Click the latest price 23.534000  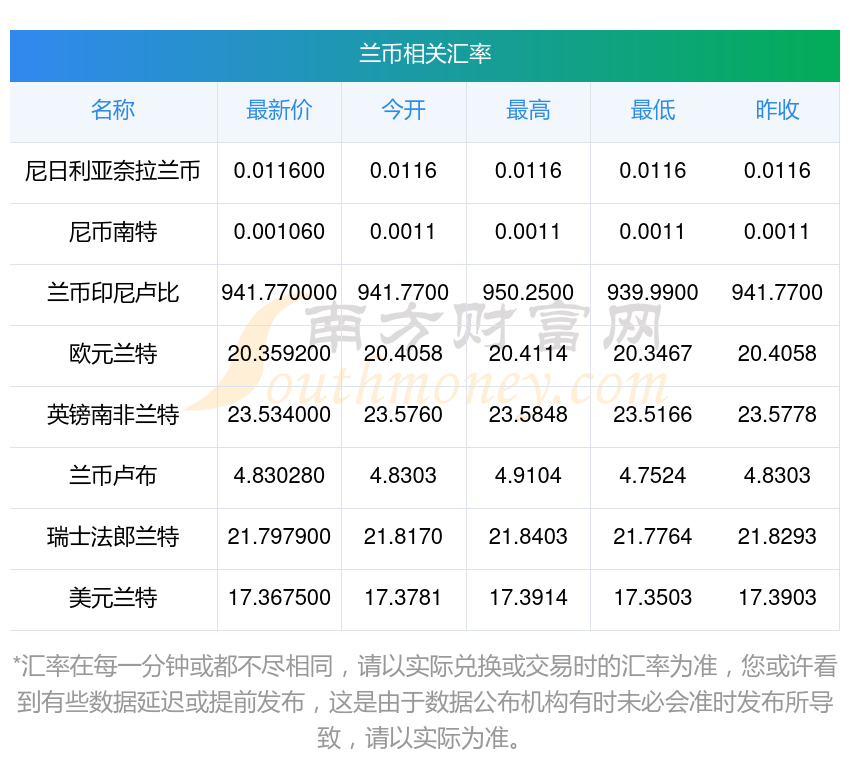[x=279, y=415]
